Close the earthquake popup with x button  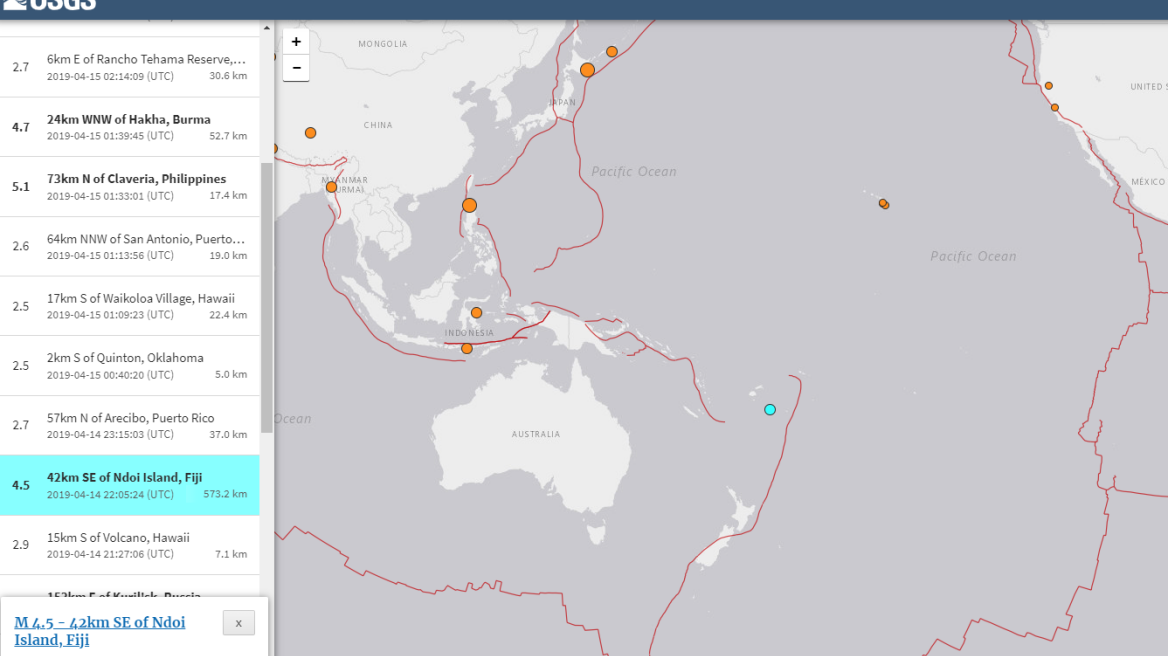click(x=238, y=623)
